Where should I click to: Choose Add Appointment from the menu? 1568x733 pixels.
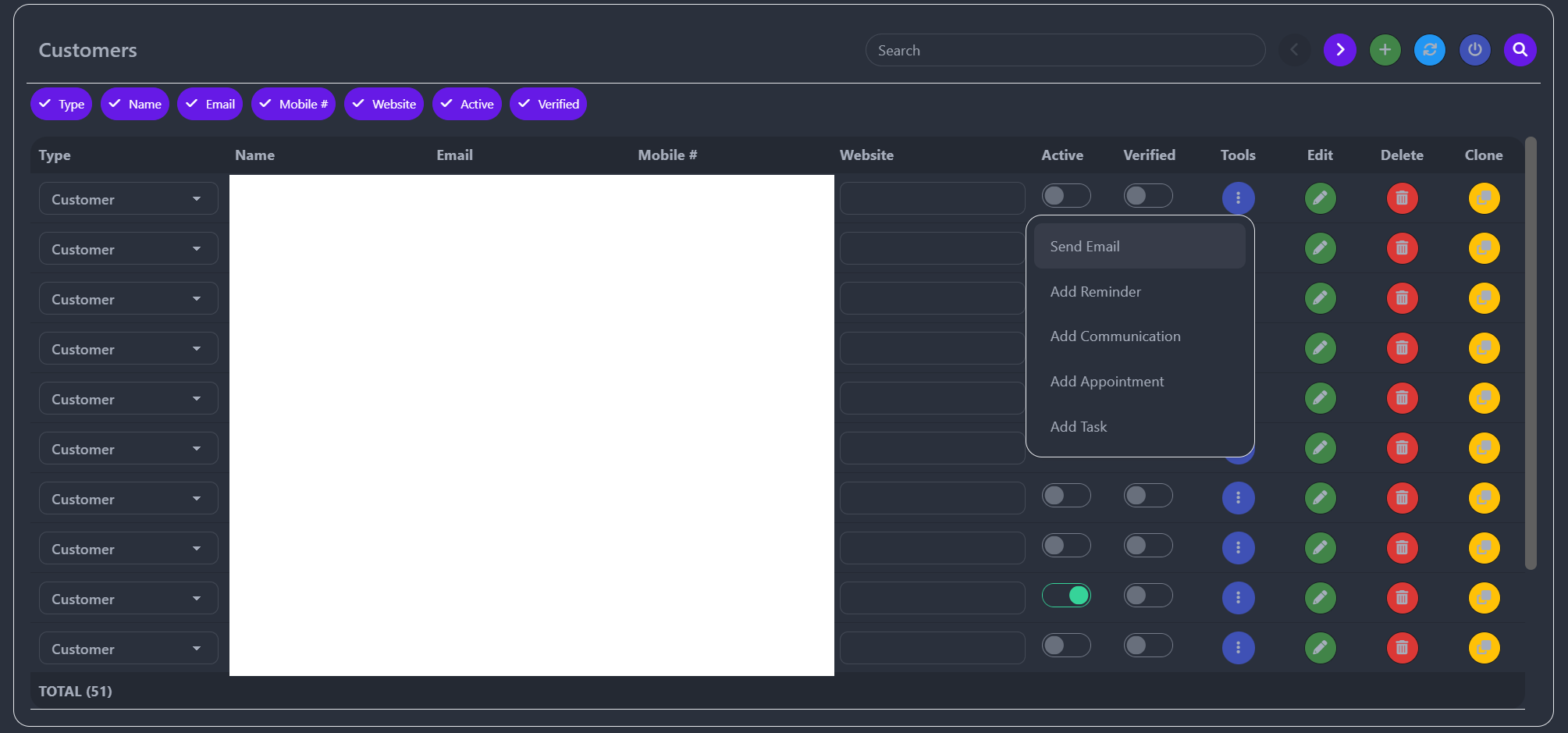click(x=1140, y=382)
